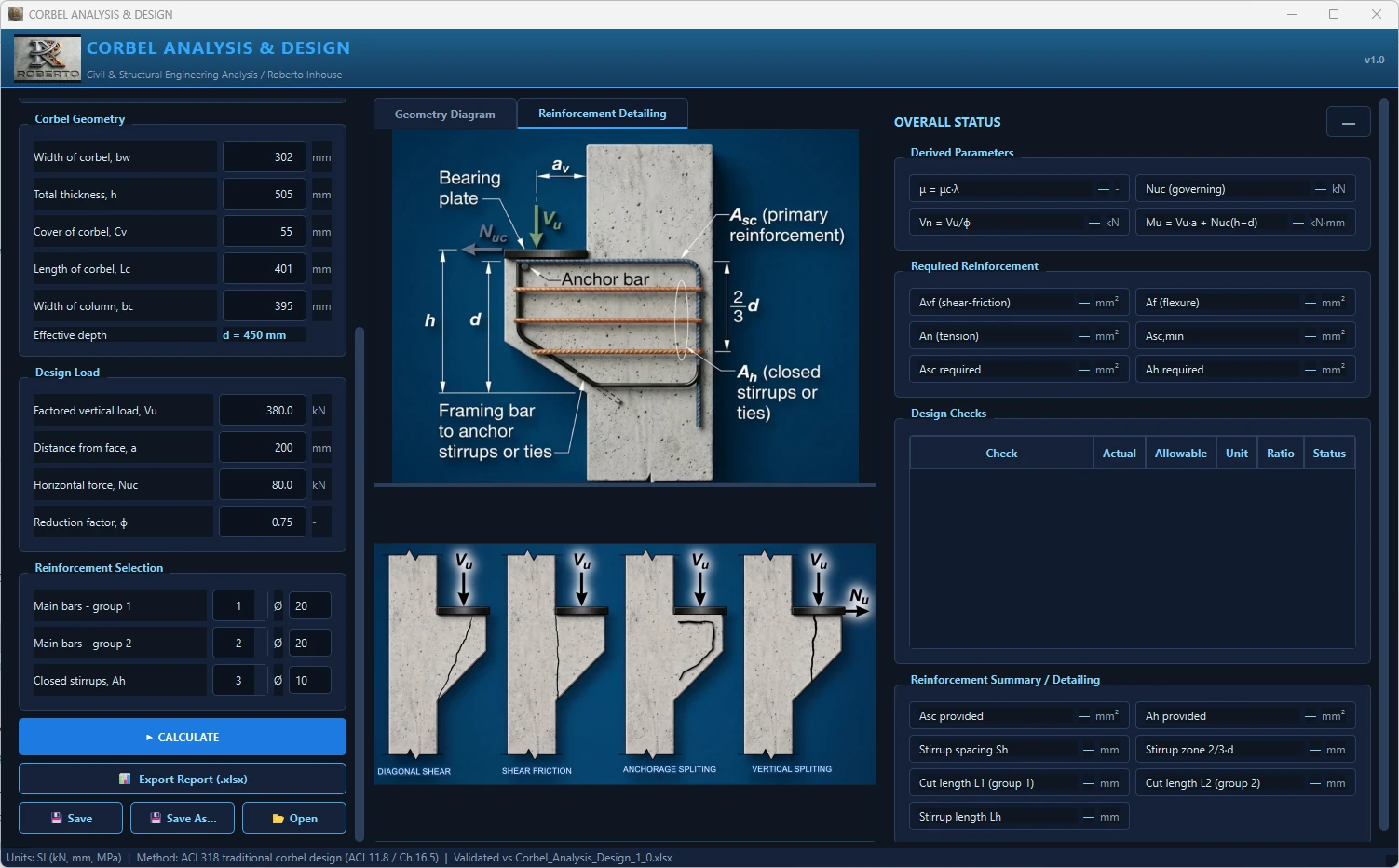Screen dimensions: 1399x868
Task: Click the 'Asc,min' result field
Action: tap(1245, 336)
